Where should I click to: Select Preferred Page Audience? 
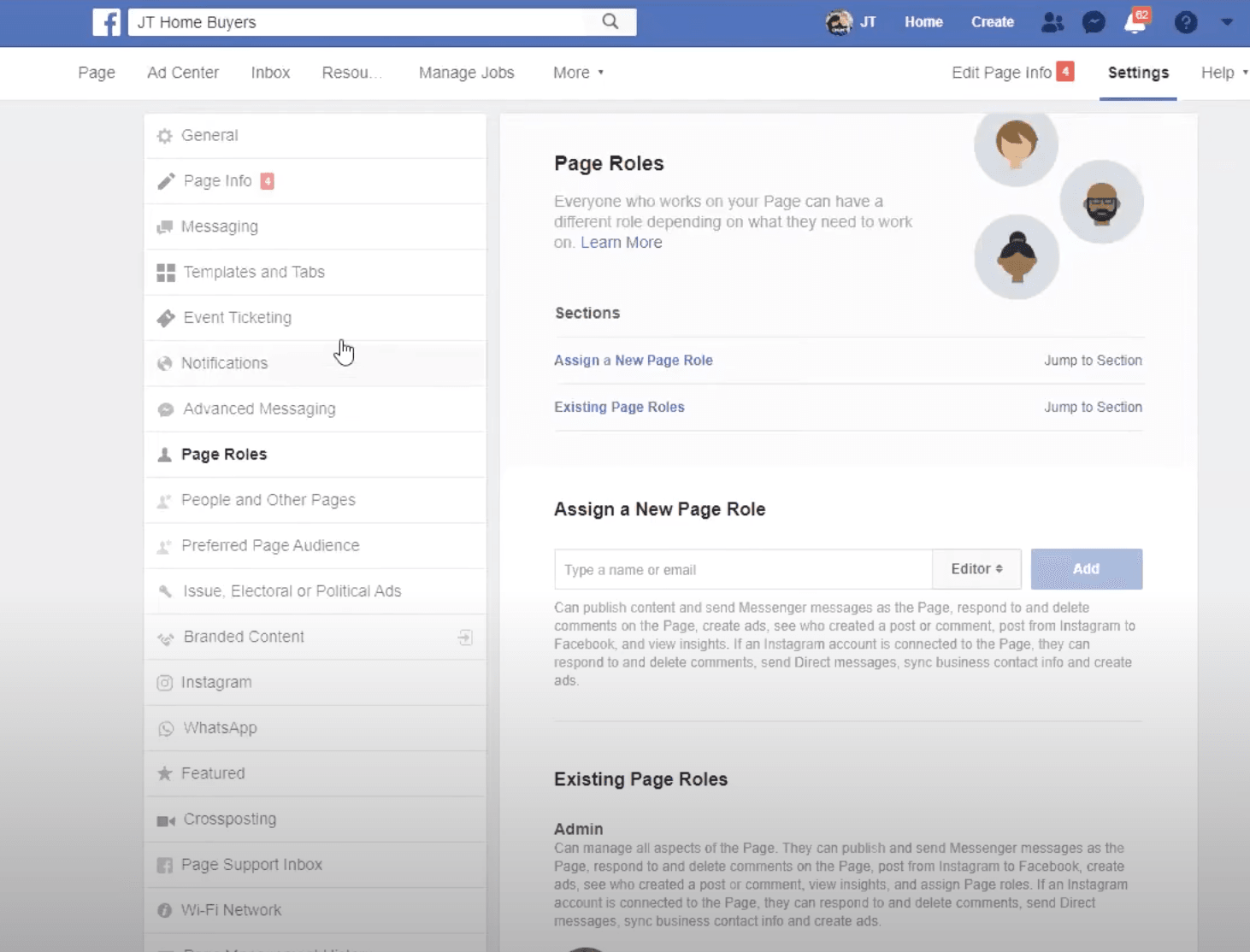315,545
